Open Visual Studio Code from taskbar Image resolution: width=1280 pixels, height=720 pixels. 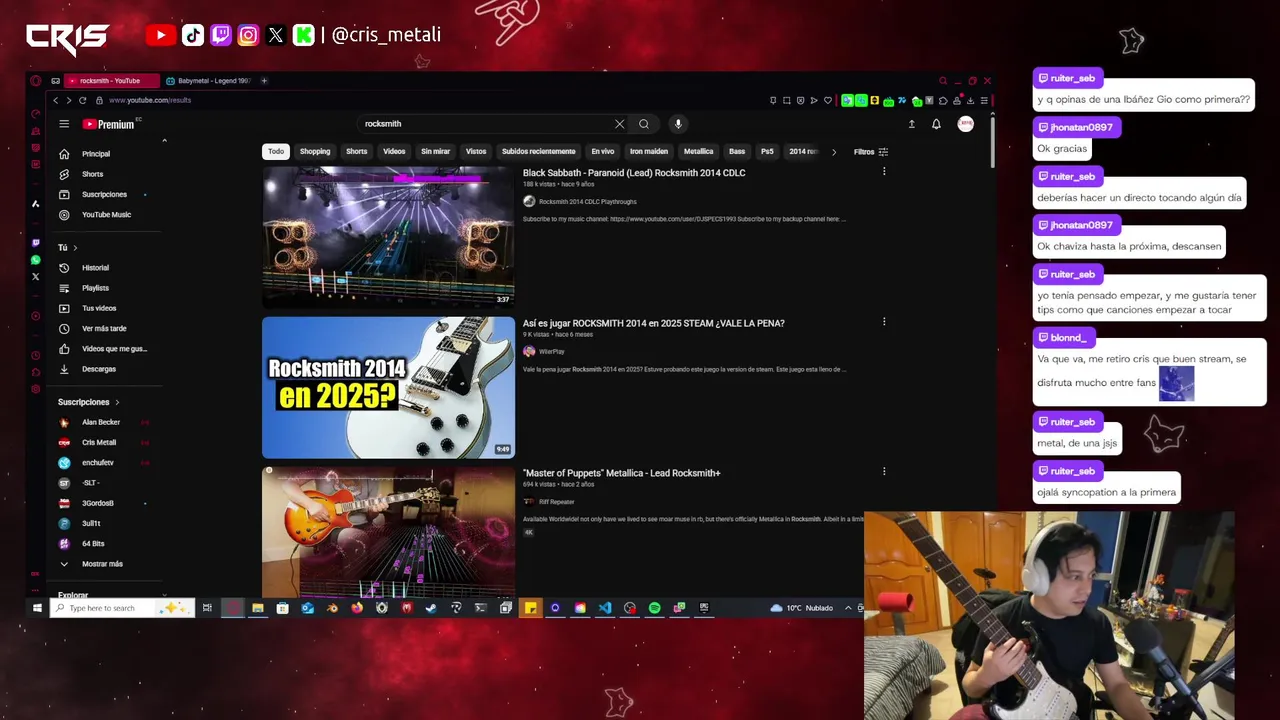point(605,608)
